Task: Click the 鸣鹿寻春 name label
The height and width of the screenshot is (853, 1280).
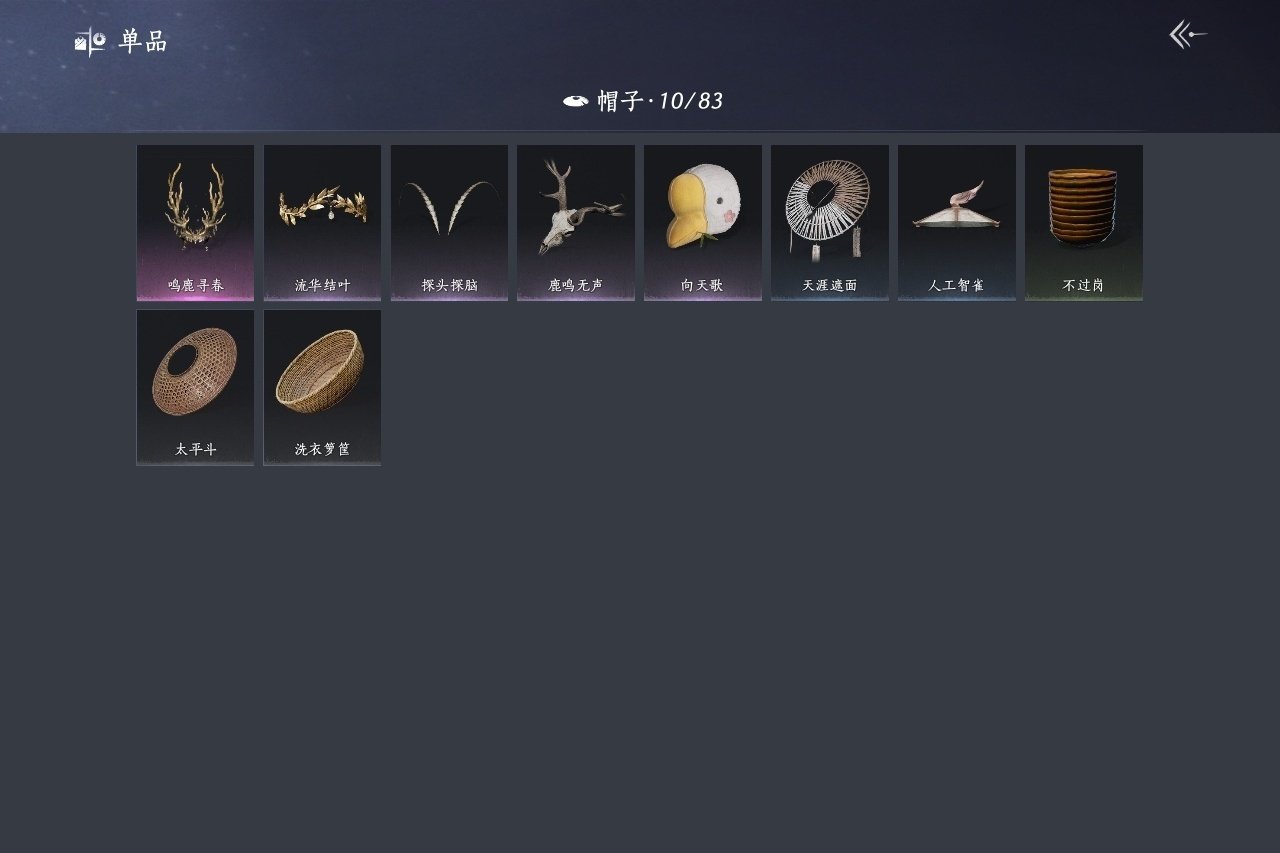Action: [196, 286]
